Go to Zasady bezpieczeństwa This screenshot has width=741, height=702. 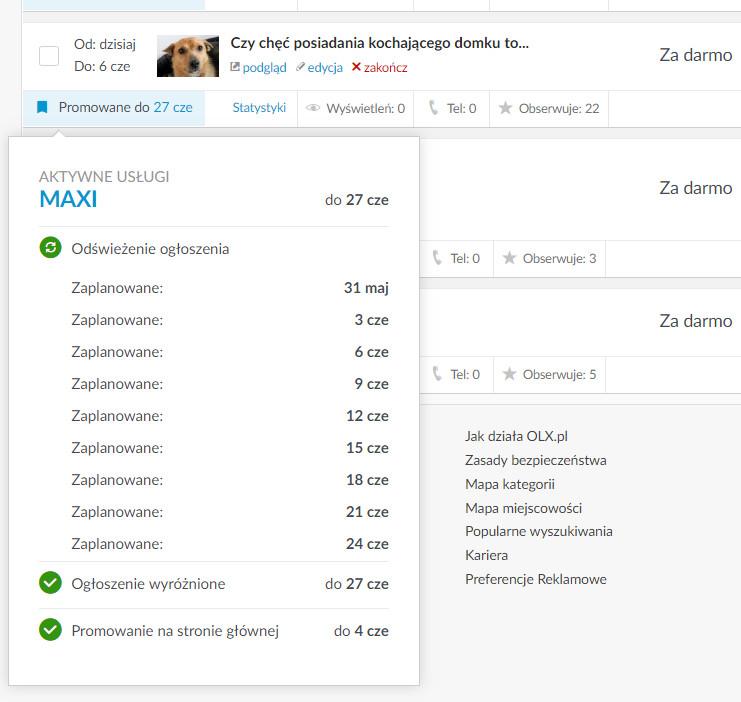[x=535, y=460]
